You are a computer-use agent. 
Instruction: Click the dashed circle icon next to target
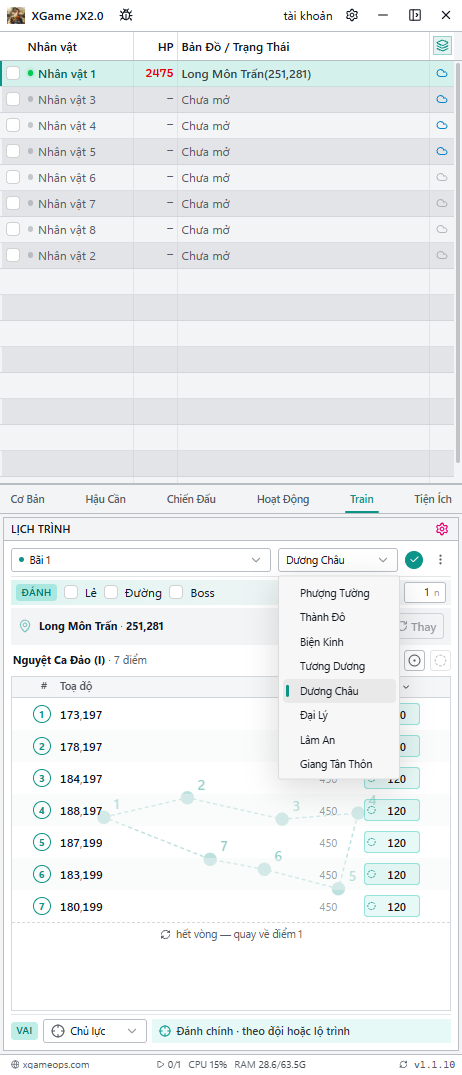click(x=441, y=660)
